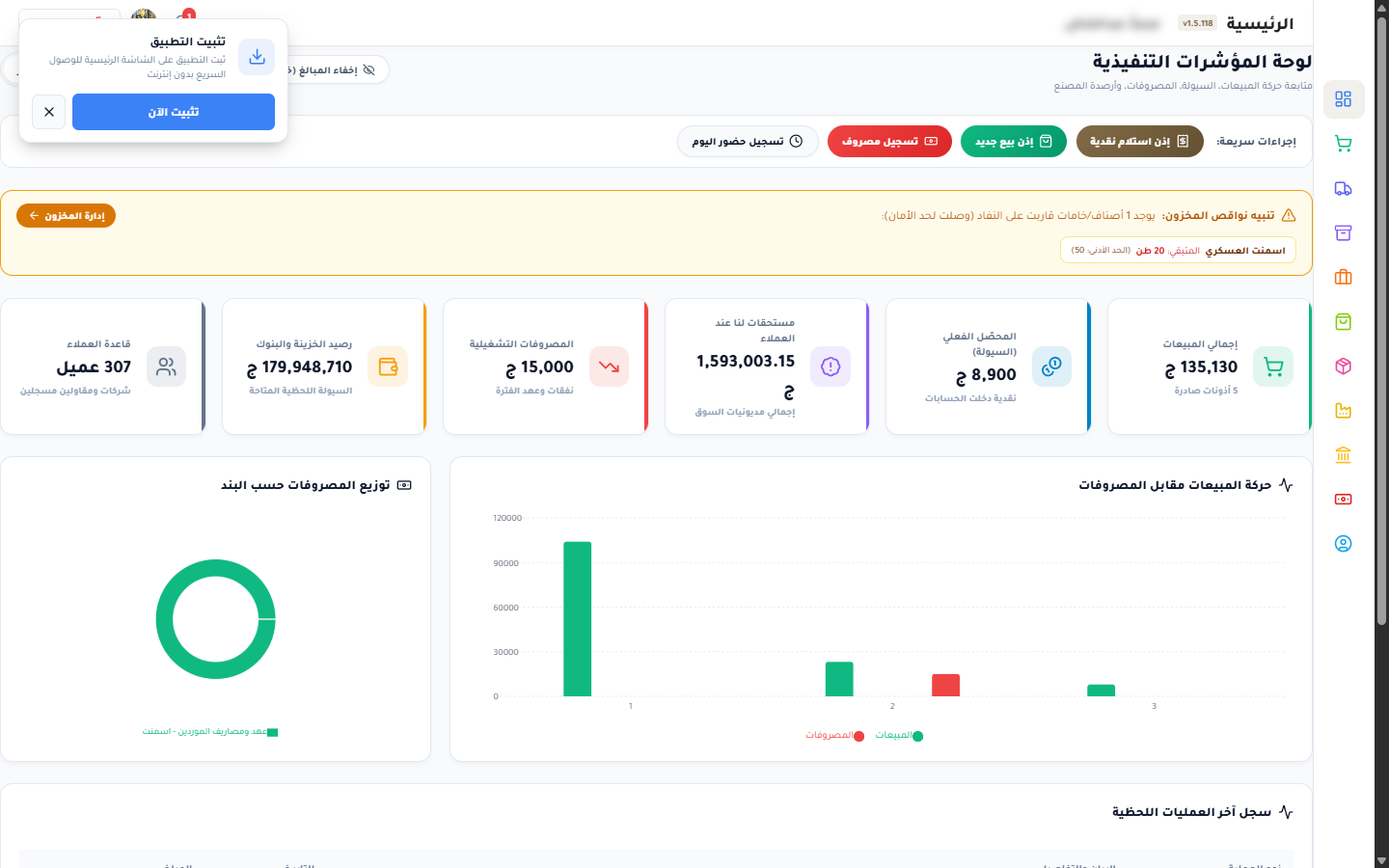Click the تسجيل حضور اليوم button

coord(748,141)
